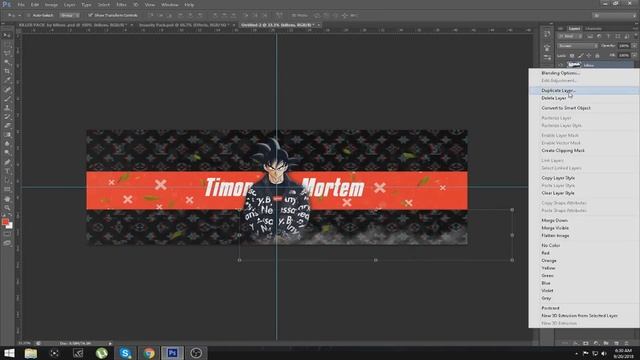Click the trash icon in Layers panel
The height and width of the screenshot is (360, 640).
tap(627, 343)
